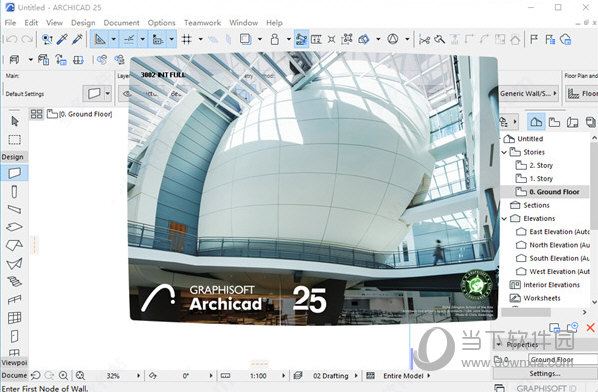Image resolution: width=598 pixels, height=392 pixels.
Task: Select the Curtain Wall tool
Action: (x=14, y=318)
